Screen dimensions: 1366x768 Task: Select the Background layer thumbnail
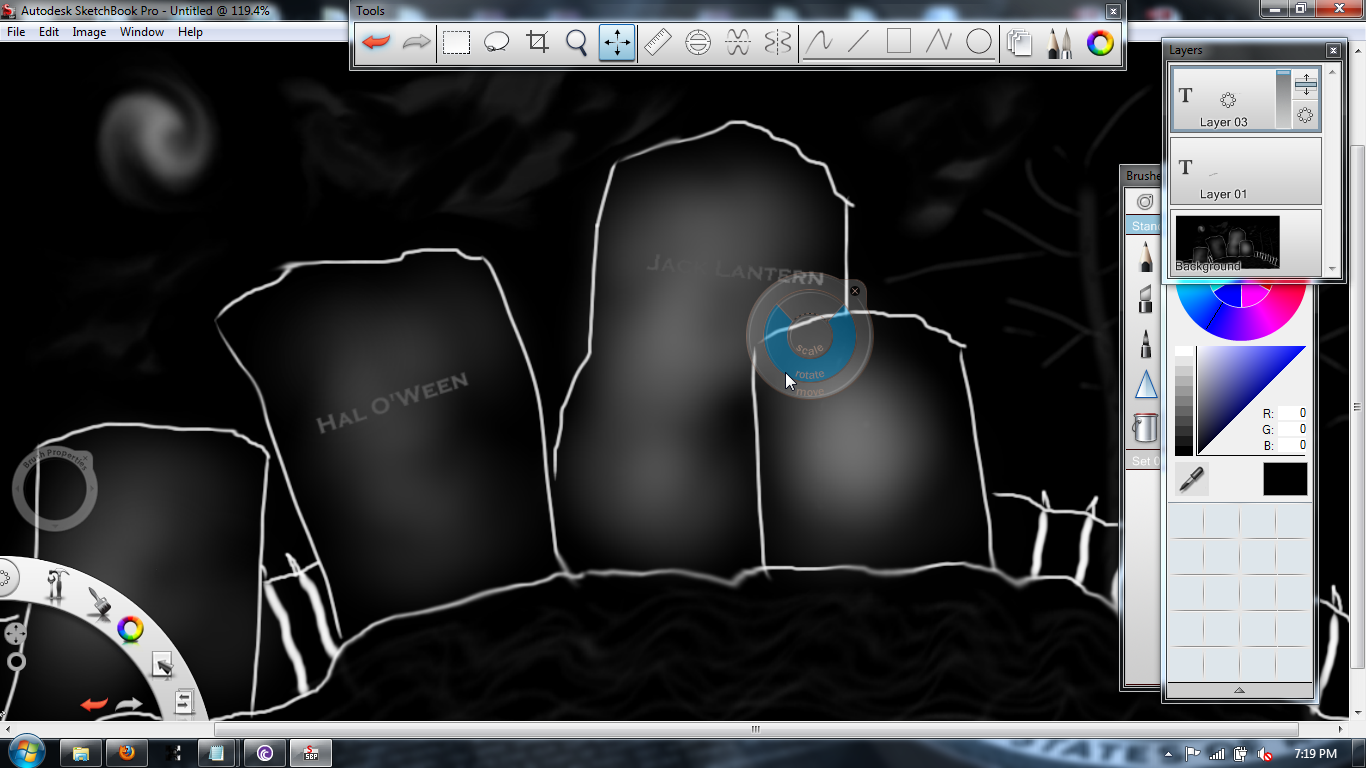[x=1227, y=243]
